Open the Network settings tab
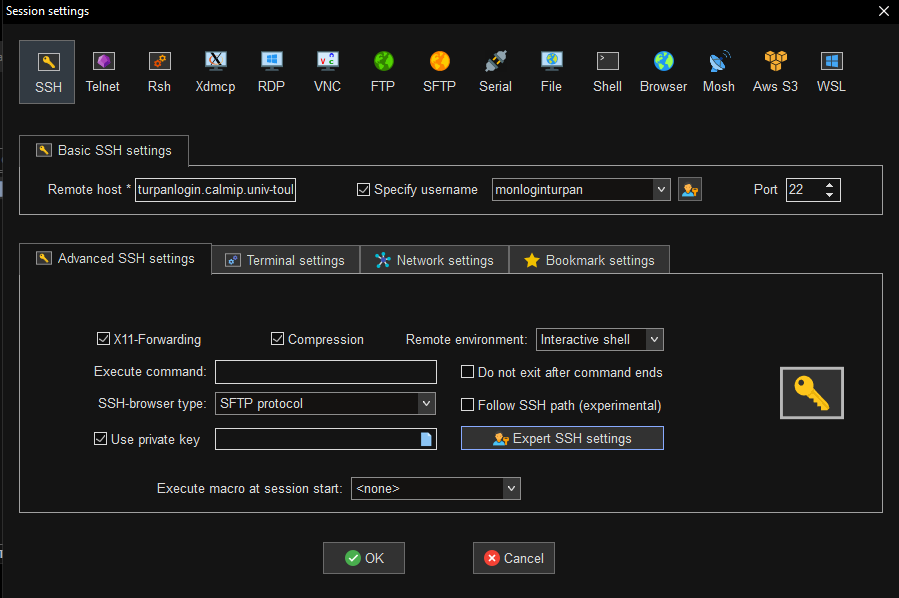 434,259
